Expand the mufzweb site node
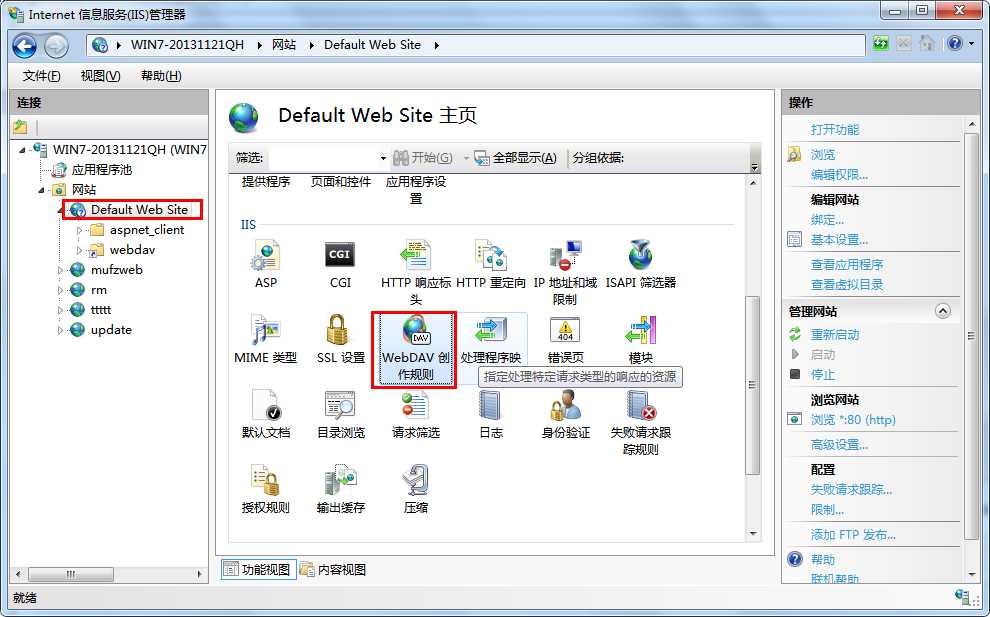 coord(61,270)
